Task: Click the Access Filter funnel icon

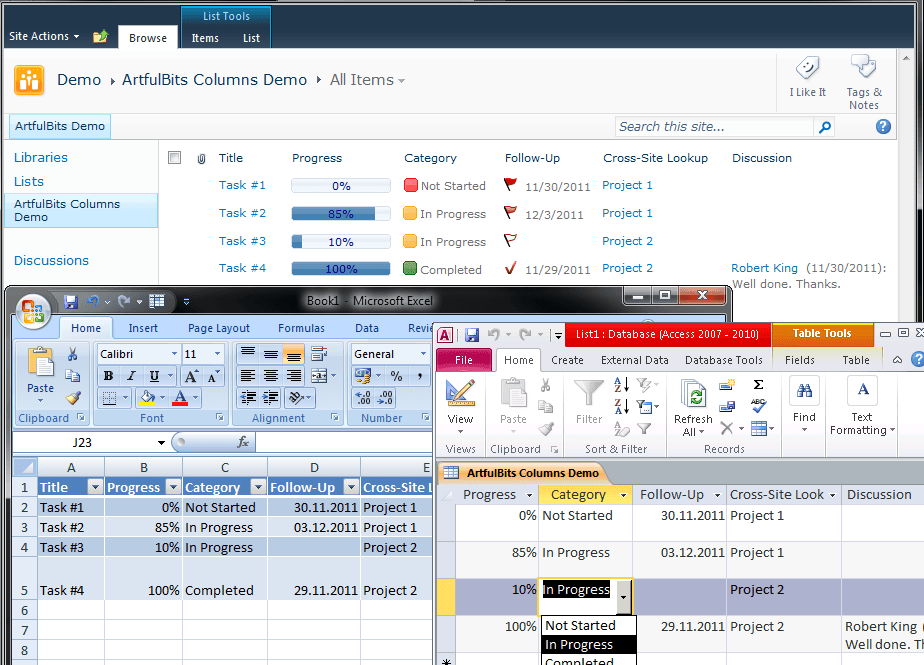Action: [x=589, y=393]
